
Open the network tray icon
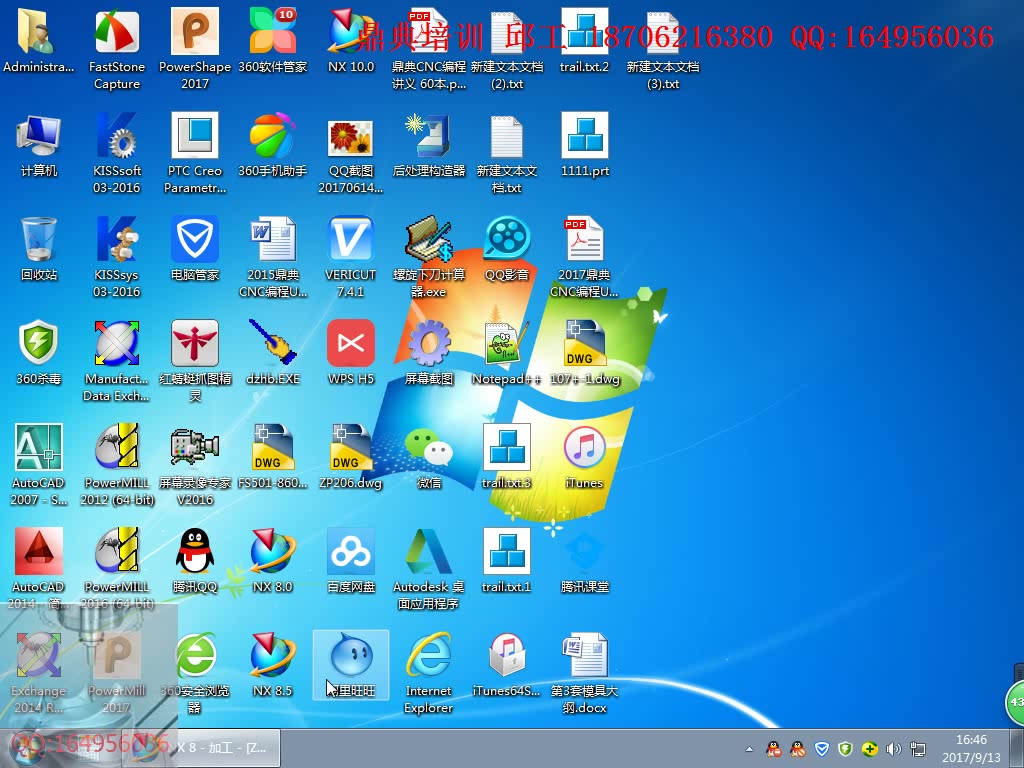[918, 749]
